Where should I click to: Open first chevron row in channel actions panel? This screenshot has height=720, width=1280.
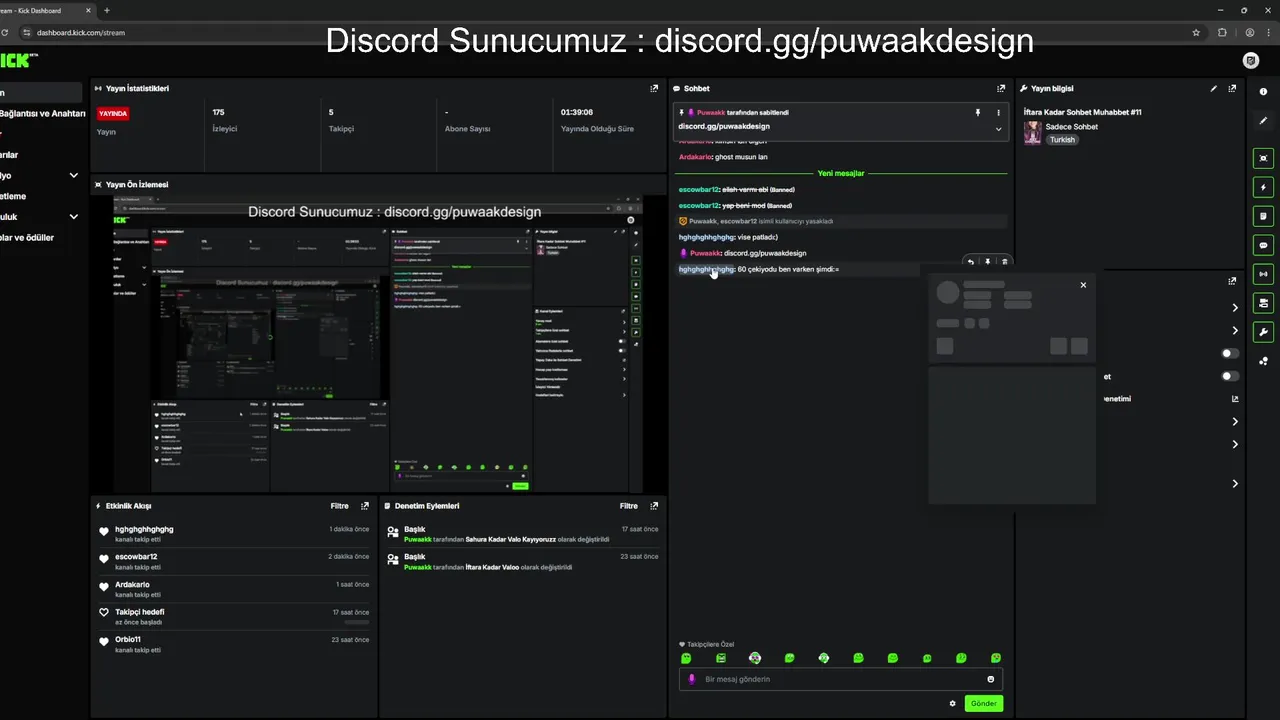(1235, 308)
